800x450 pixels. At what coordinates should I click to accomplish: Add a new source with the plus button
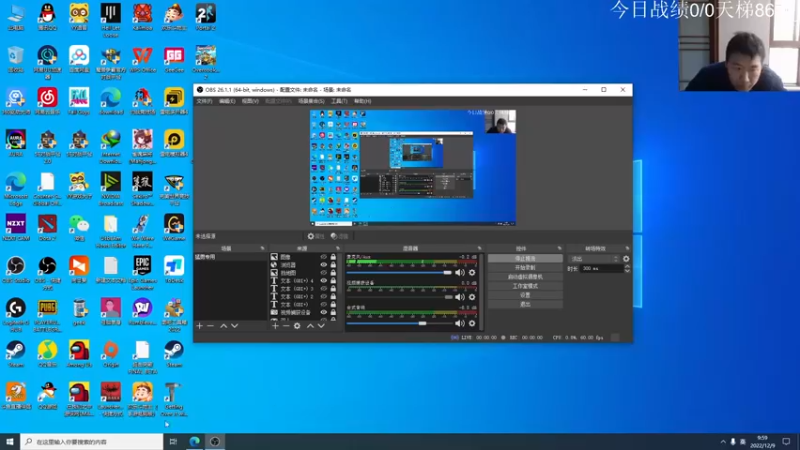275,326
